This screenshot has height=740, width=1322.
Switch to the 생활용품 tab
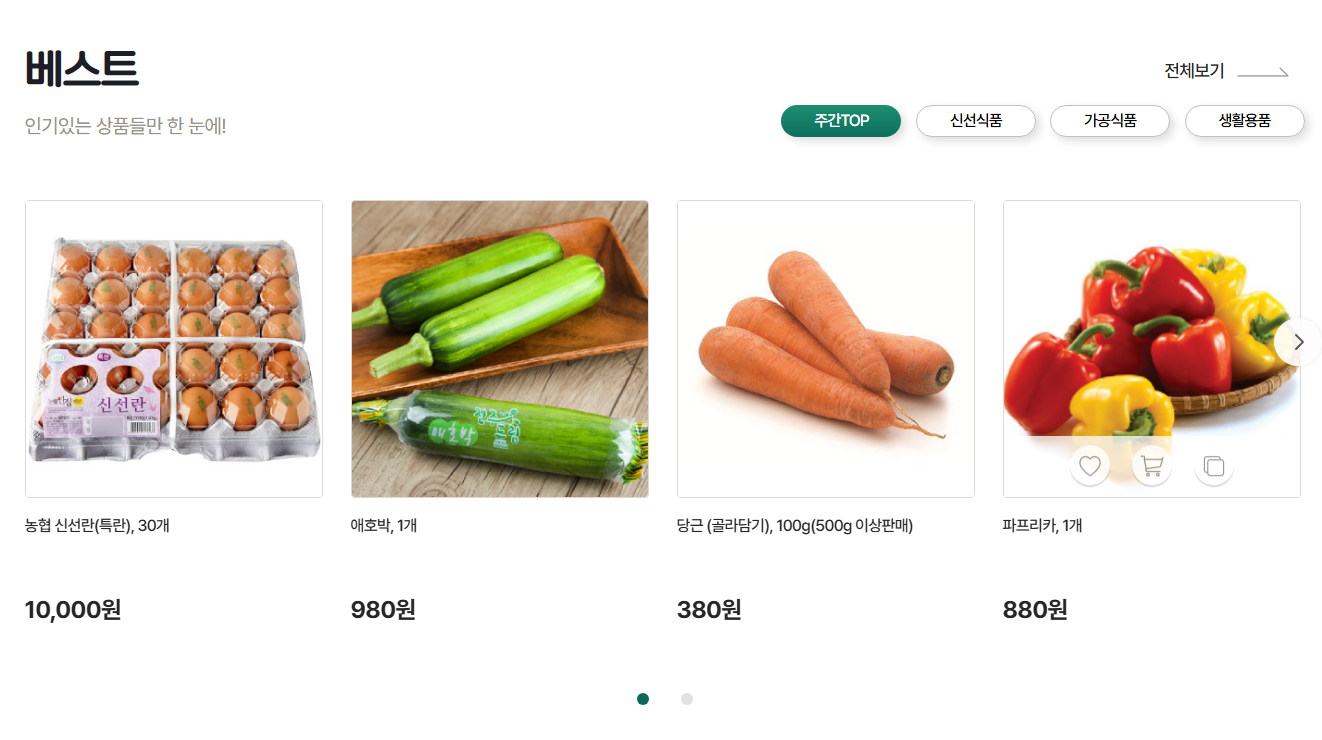[1245, 121]
